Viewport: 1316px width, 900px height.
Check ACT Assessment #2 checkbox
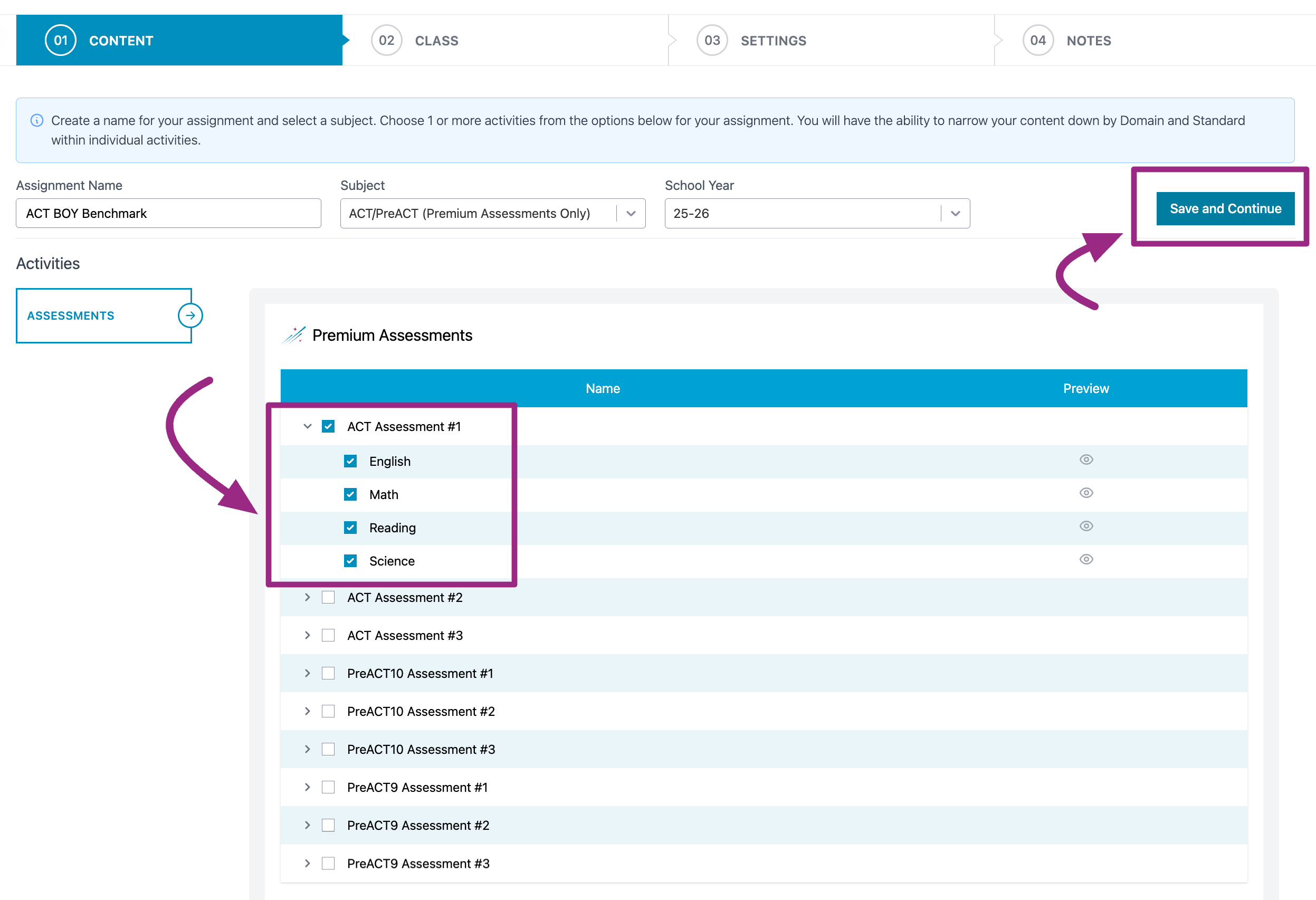pos(328,597)
